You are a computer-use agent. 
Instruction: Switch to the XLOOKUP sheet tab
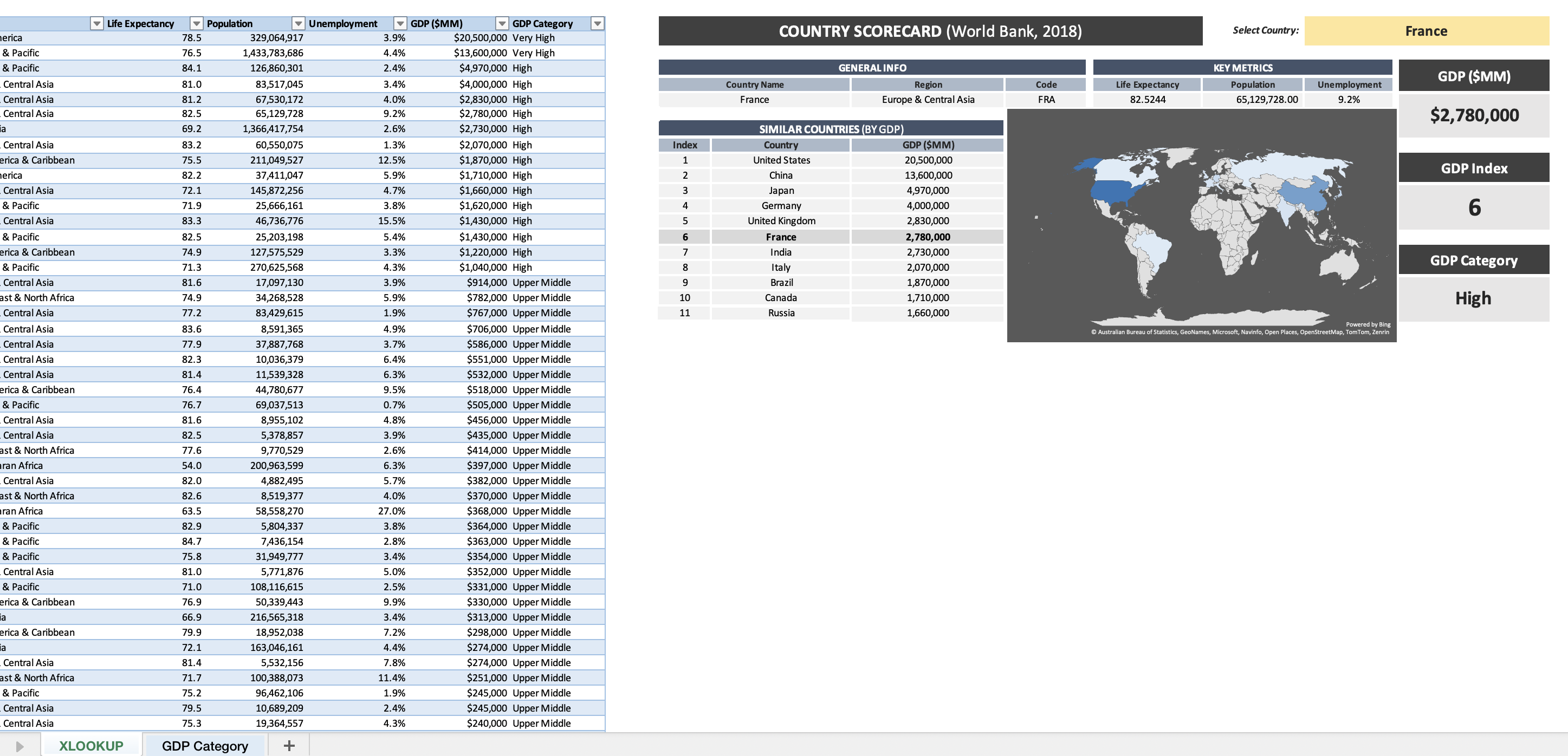(92, 746)
